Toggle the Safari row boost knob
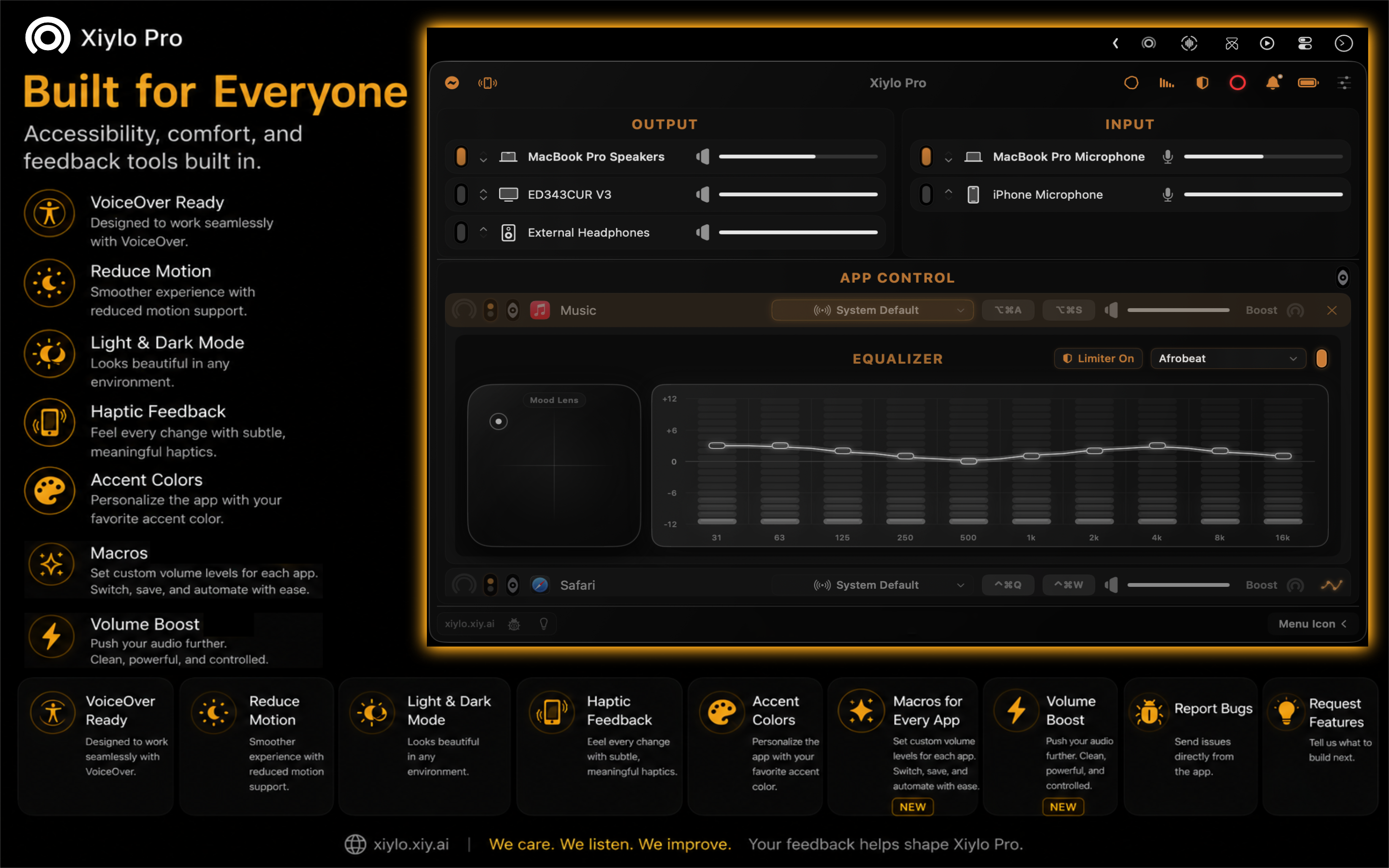The height and width of the screenshot is (868, 1389). [x=1295, y=585]
